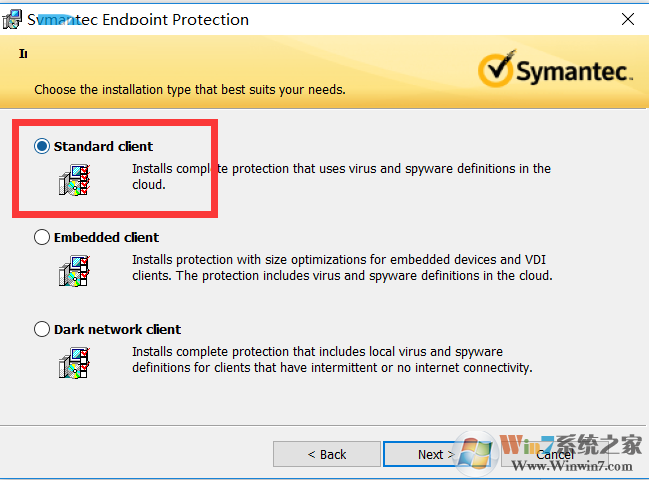
Task: Click the "Embedded client" label text
Action: [x=106, y=238]
